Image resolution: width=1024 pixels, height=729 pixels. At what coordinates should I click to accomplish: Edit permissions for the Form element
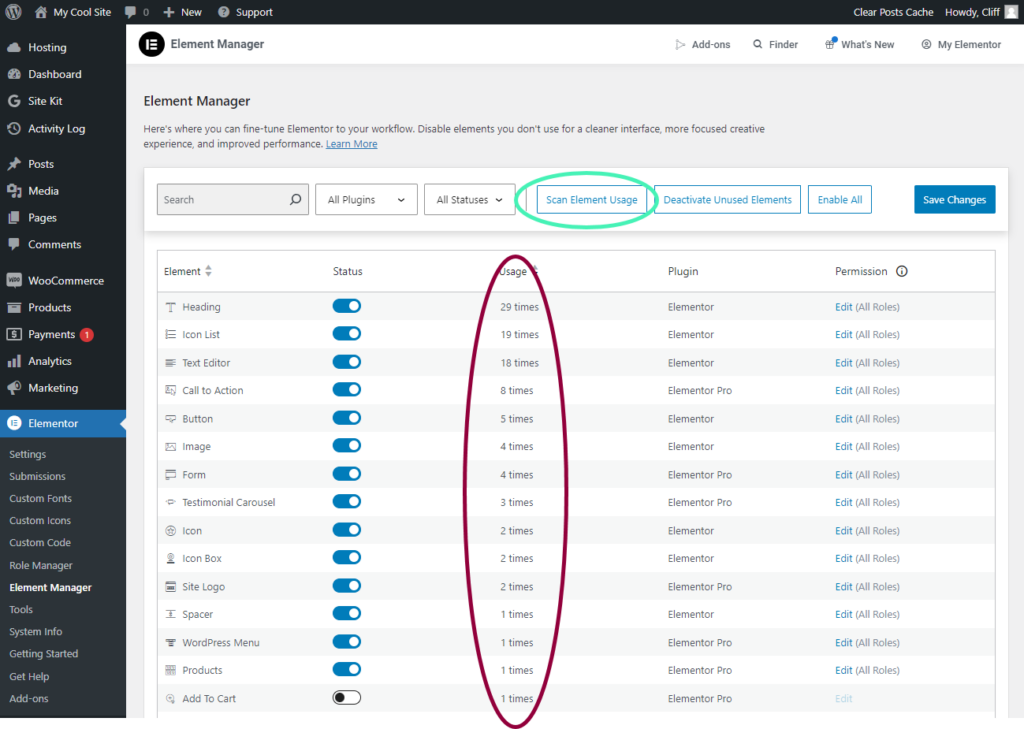pyautogui.click(x=844, y=474)
